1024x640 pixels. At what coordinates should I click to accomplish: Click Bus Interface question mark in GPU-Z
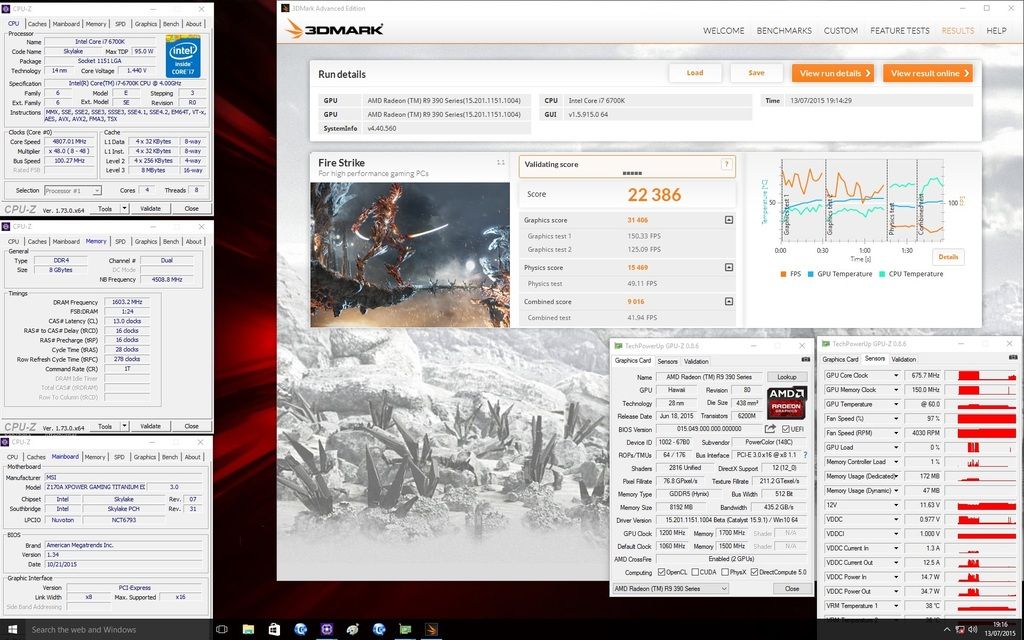pyautogui.click(x=805, y=455)
